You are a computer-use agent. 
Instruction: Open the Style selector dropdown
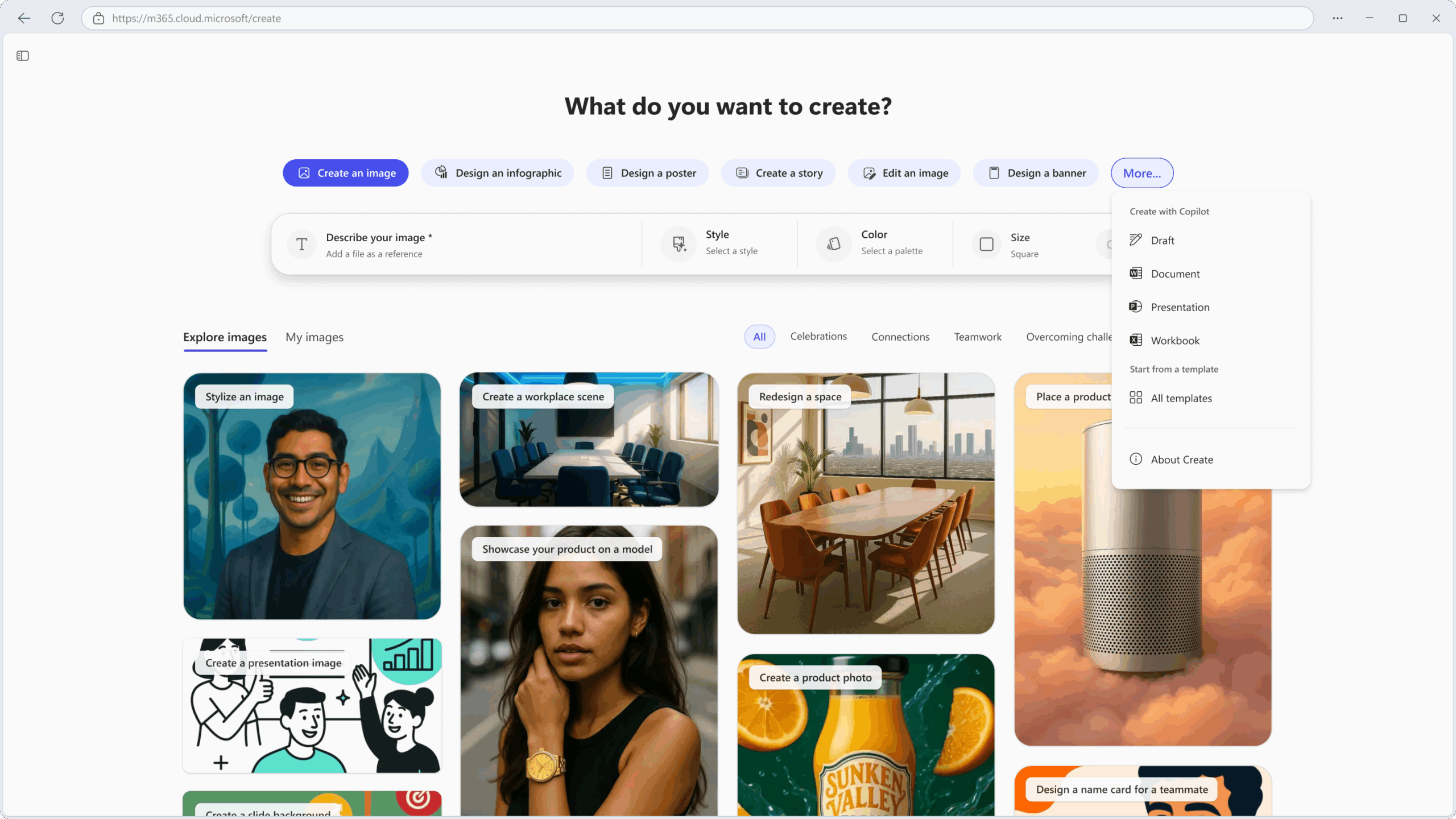pyautogui.click(x=719, y=243)
